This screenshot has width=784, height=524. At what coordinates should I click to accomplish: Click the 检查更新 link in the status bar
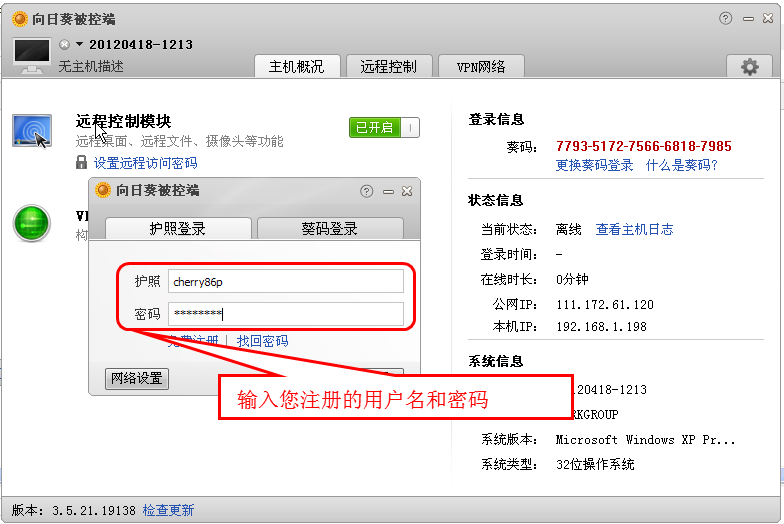pyautogui.click(x=168, y=510)
